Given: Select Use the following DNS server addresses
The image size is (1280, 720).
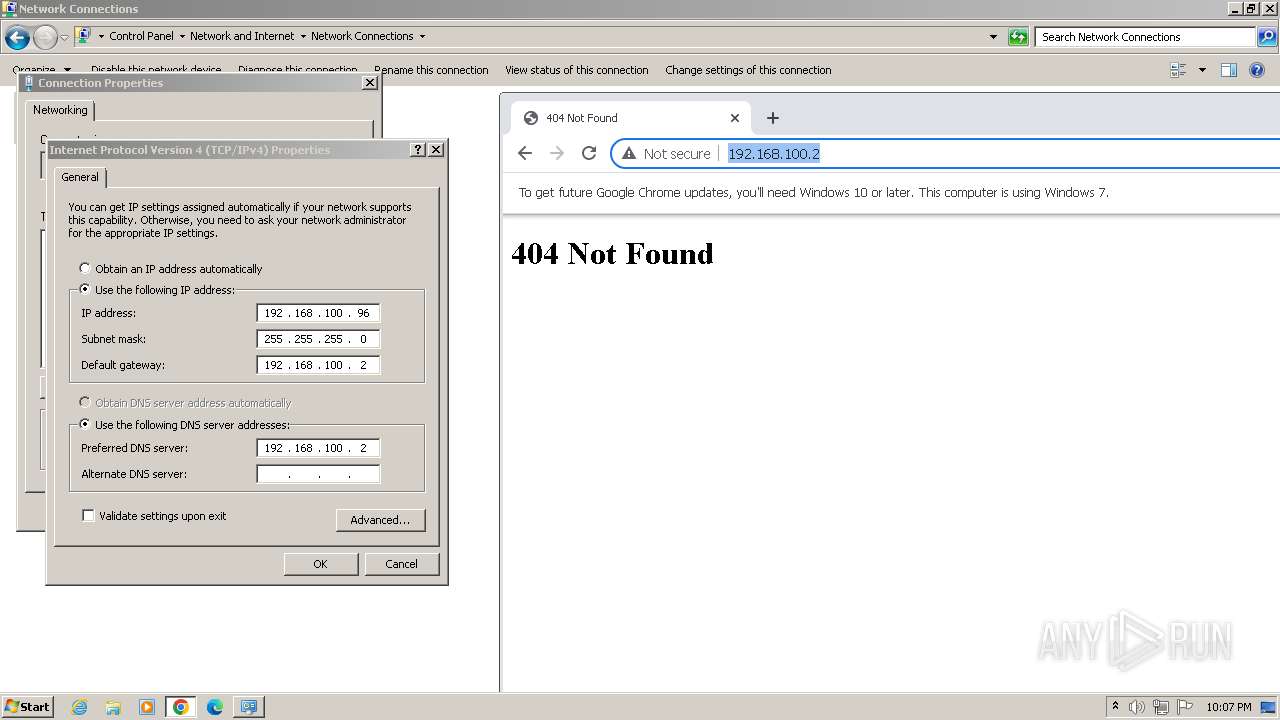Looking at the screenshot, I should point(85,425).
